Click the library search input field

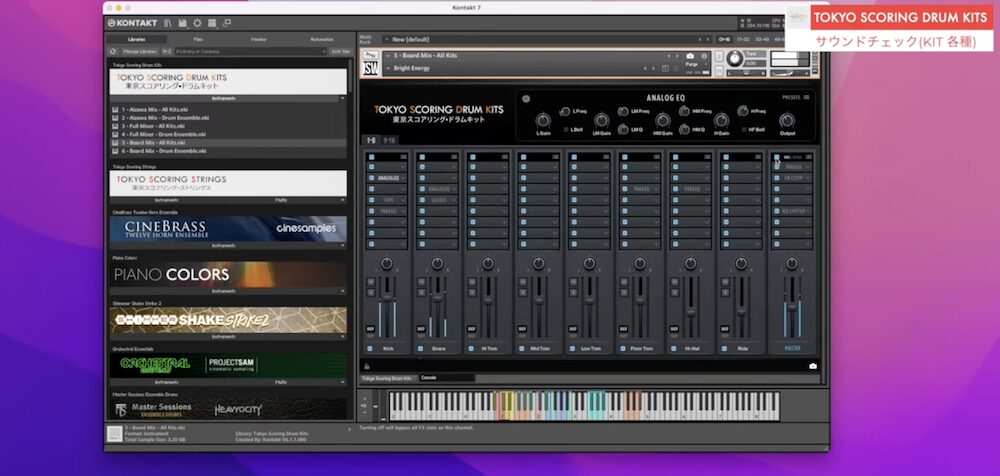point(250,51)
